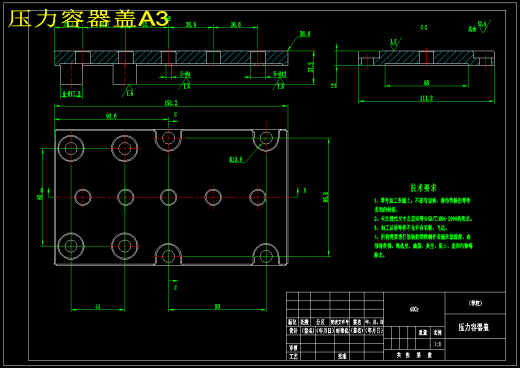Select the R0.6 leader label top right of section
Viewport: 520px width, 368px height.
tap(305, 34)
